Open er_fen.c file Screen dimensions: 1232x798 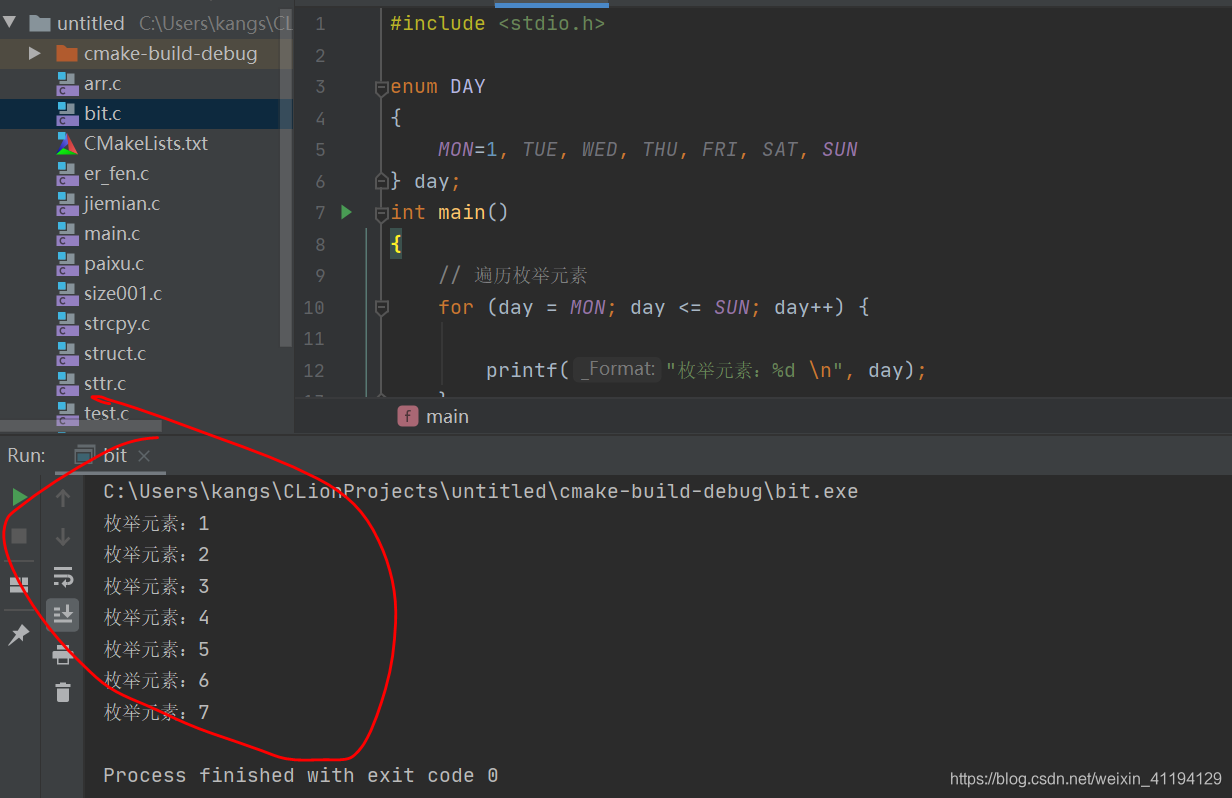116,173
